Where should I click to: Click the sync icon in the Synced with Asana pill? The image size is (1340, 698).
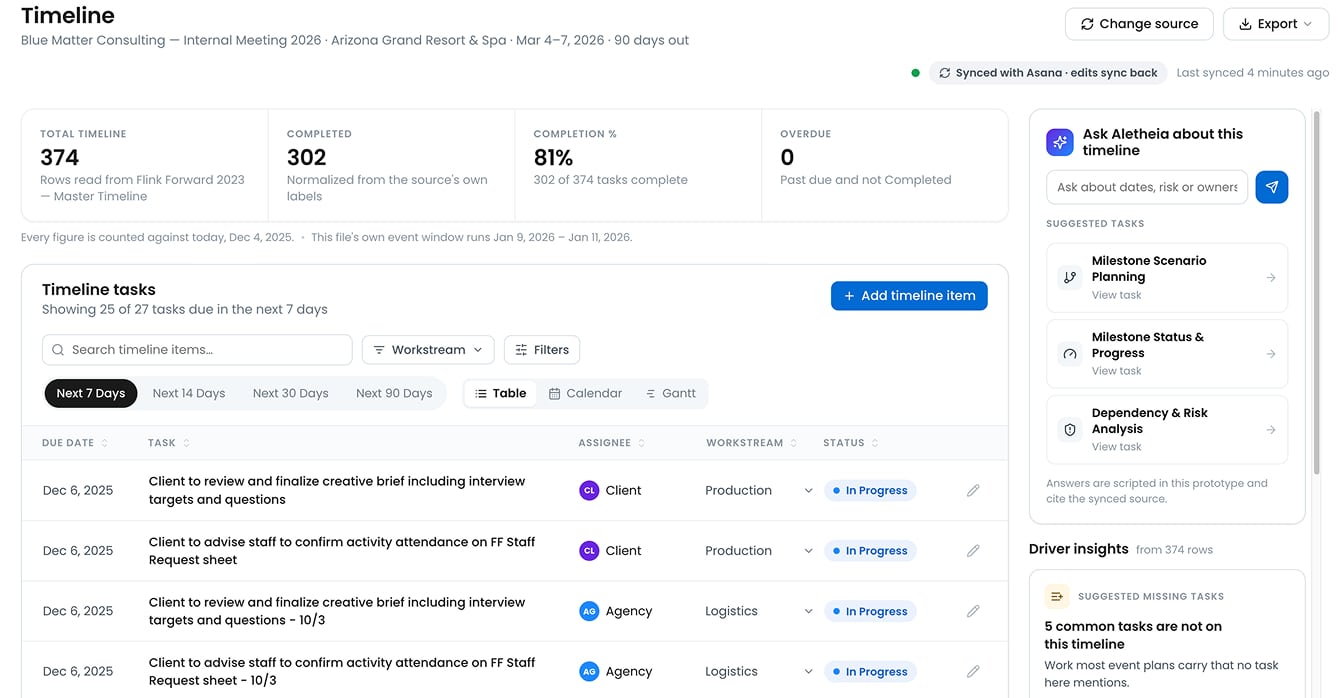coord(944,73)
